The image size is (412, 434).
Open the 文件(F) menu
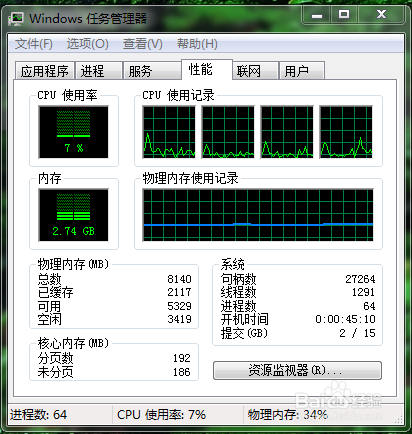coord(34,44)
